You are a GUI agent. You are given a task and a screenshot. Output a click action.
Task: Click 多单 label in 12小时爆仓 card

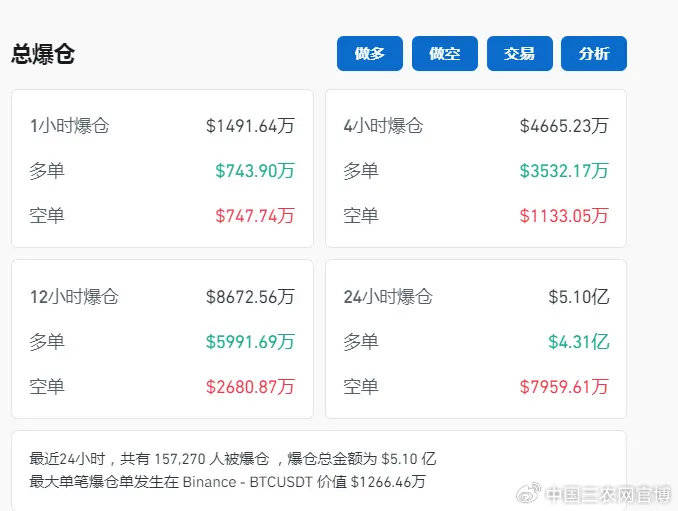[47, 342]
